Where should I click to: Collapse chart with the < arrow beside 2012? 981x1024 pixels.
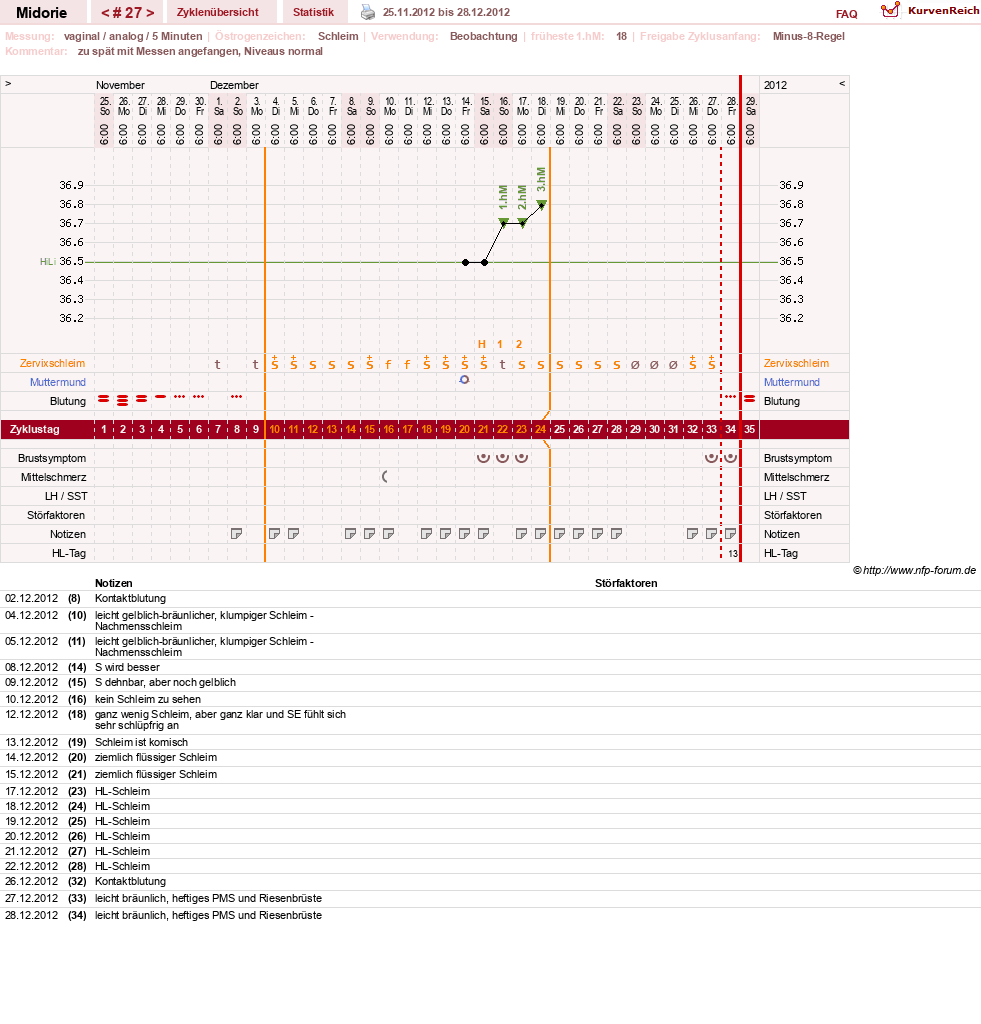(842, 84)
